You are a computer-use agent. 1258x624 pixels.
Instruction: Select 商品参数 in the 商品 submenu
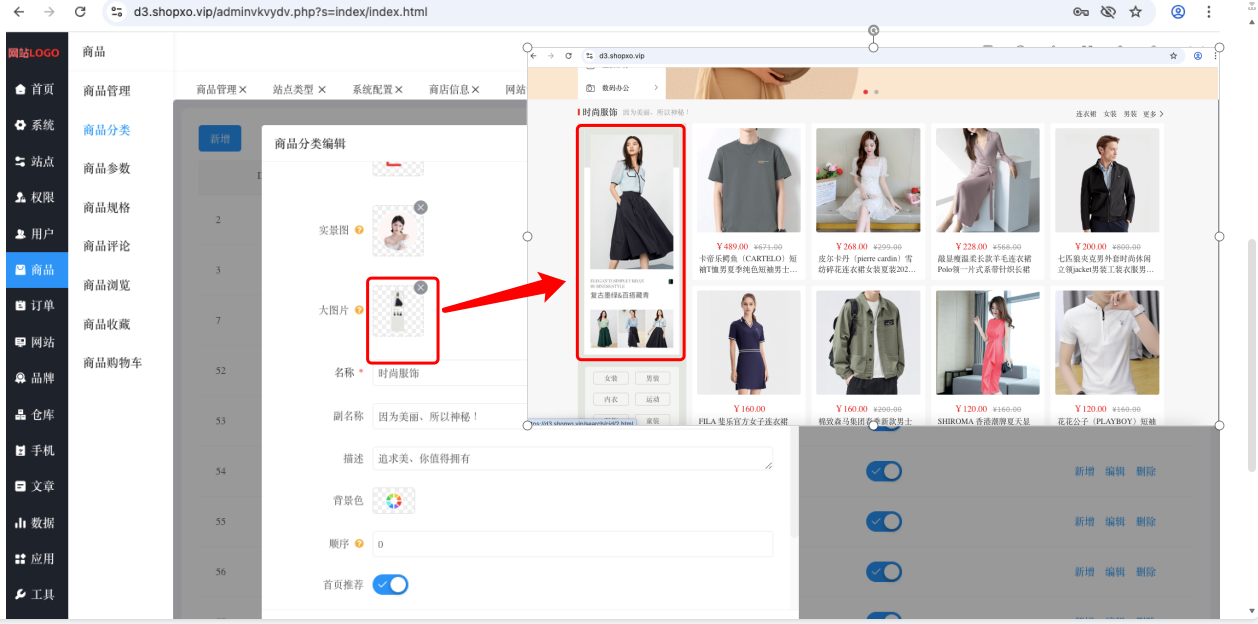(x=107, y=168)
